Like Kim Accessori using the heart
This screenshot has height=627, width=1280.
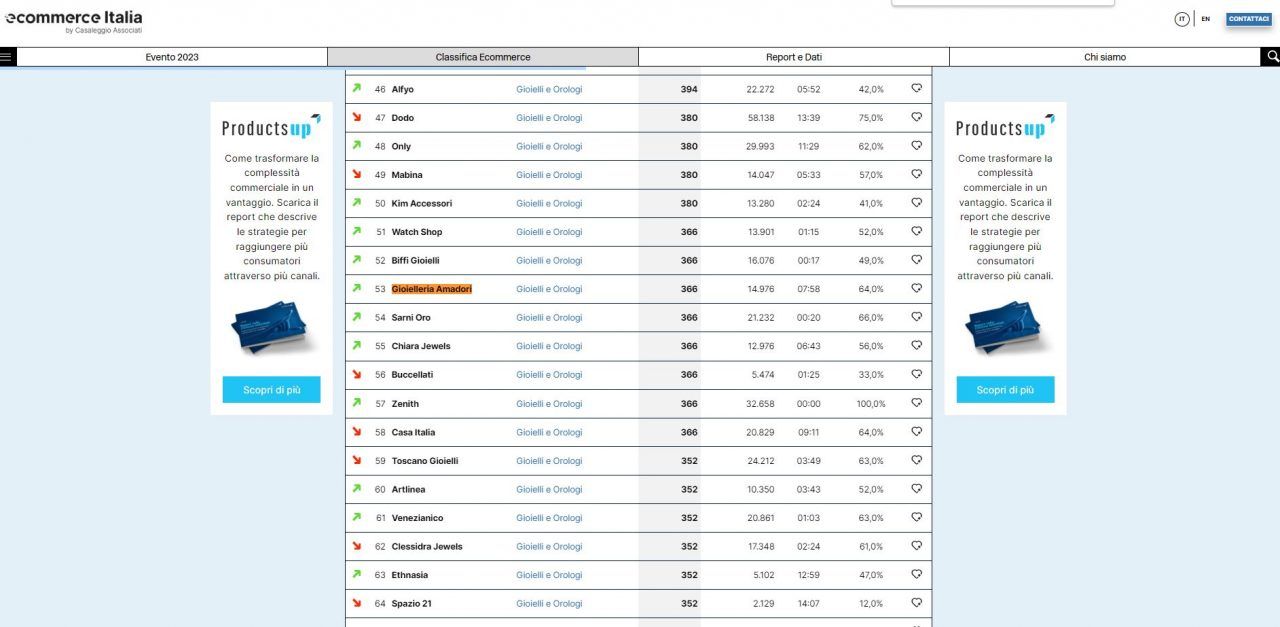tap(916, 203)
